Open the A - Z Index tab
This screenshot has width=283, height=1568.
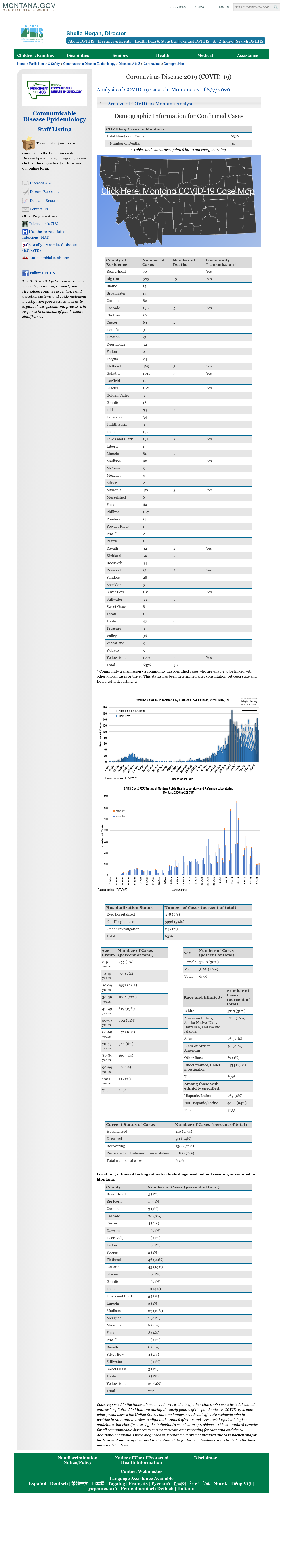(223, 41)
